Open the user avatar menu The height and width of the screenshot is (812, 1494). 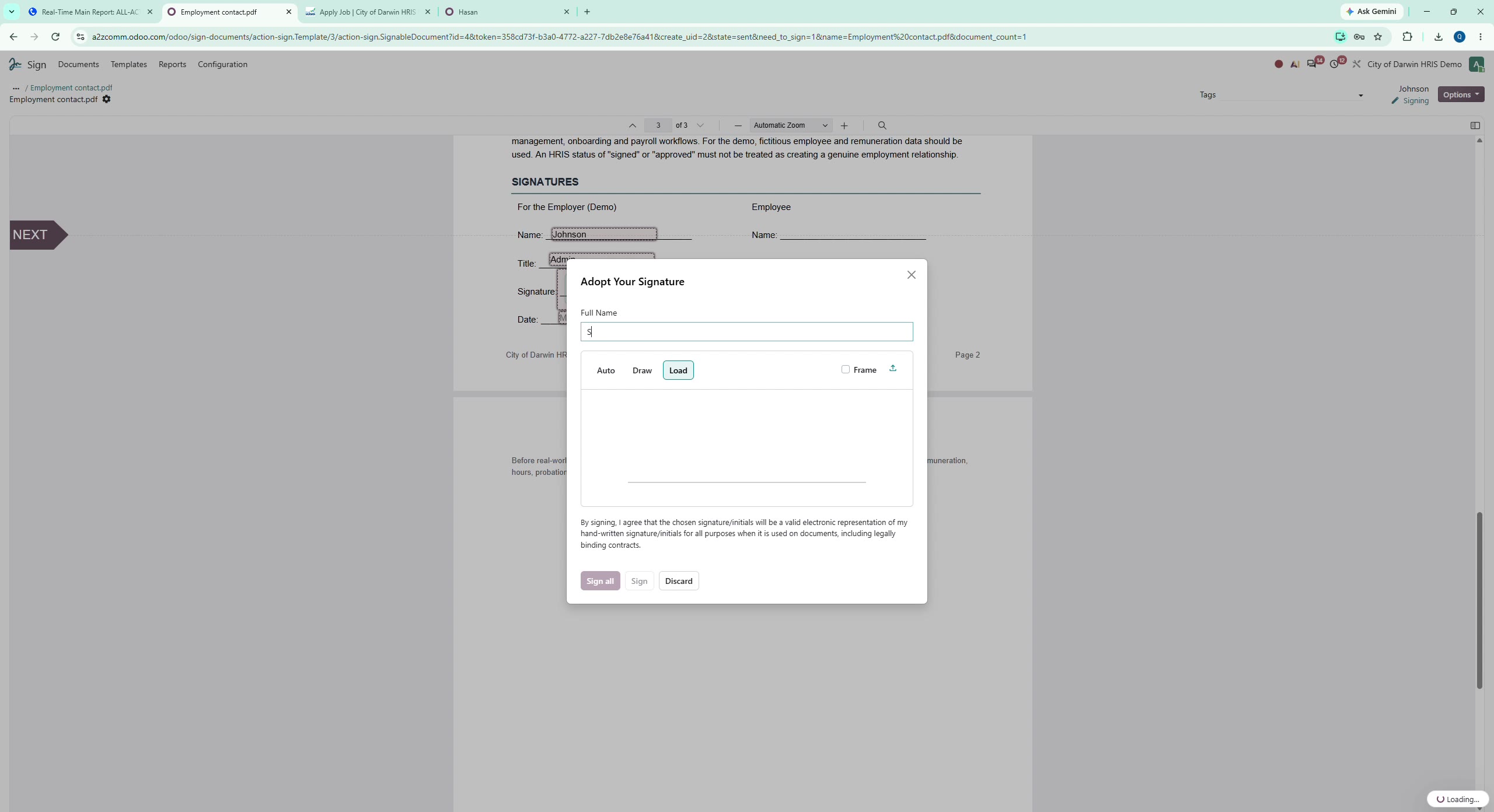tap(1476, 64)
